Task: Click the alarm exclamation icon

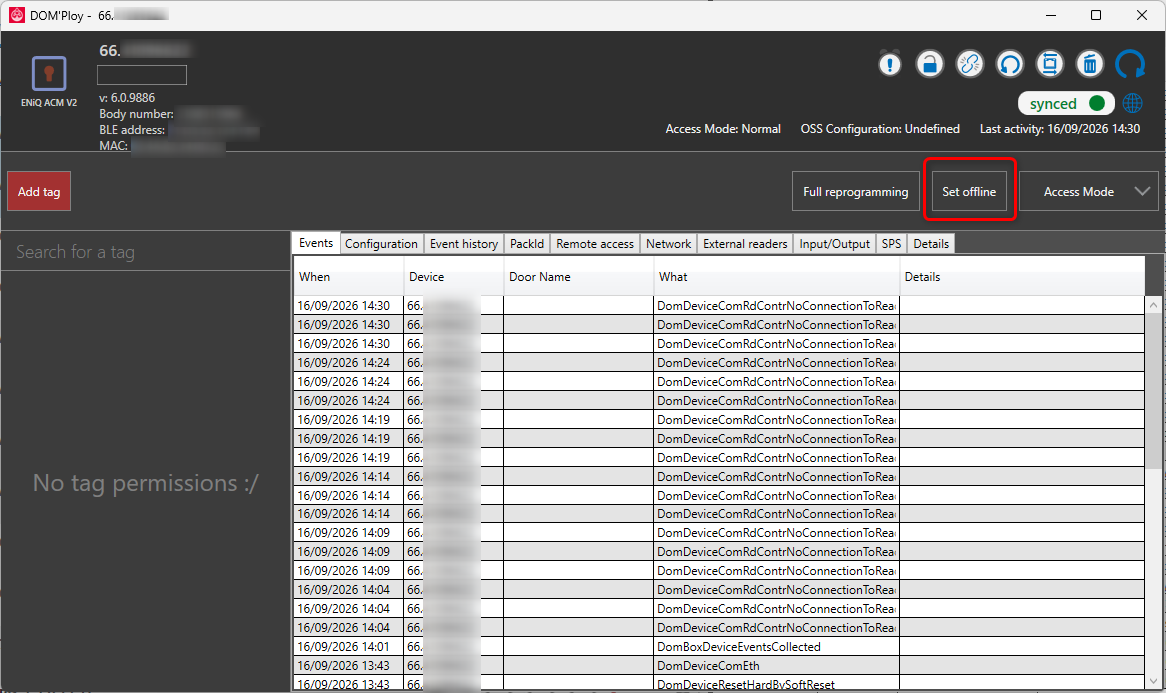Action: (x=889, y=65)
